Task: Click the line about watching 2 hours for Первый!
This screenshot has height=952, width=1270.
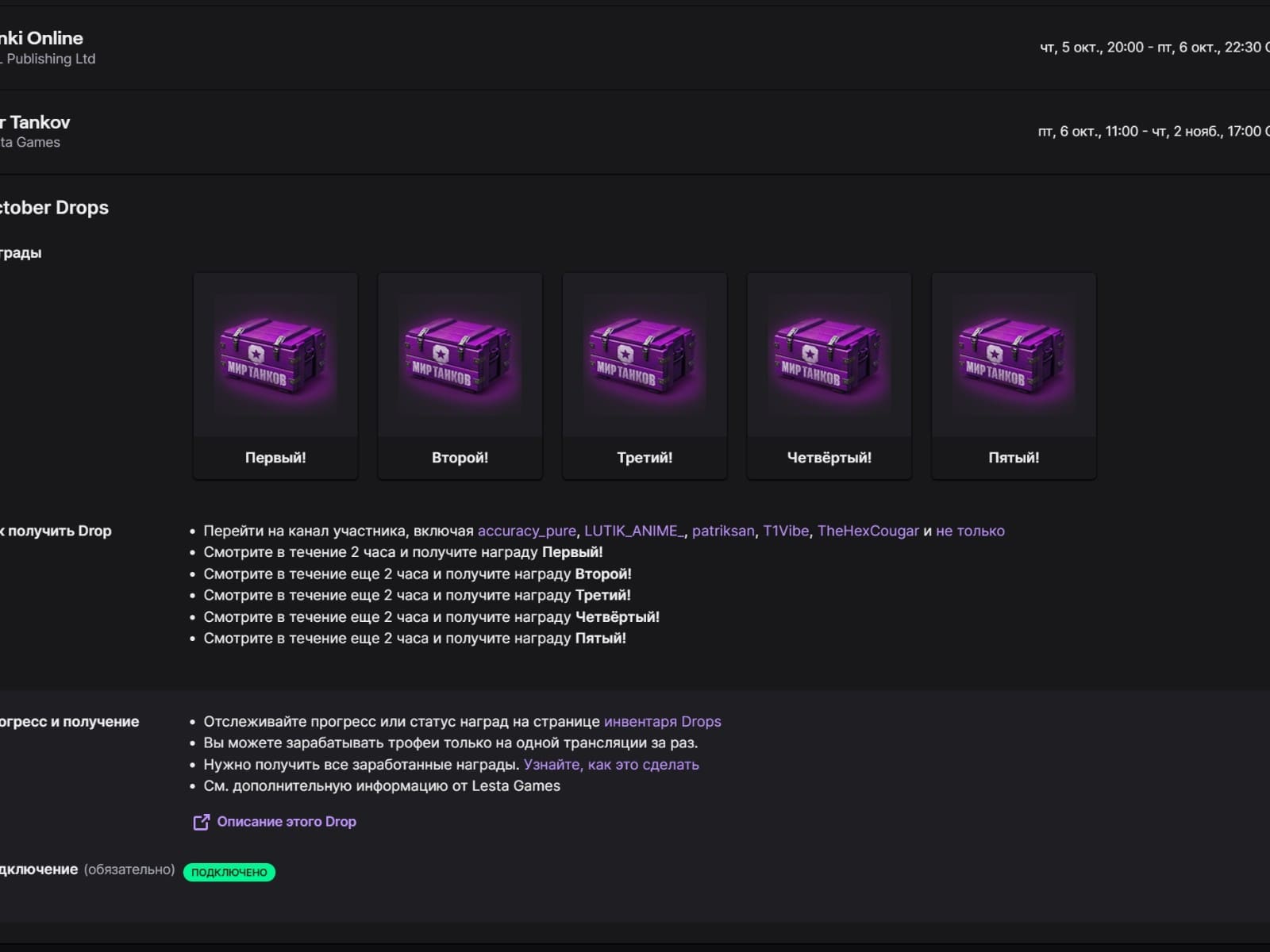Action: coord(403,552)
